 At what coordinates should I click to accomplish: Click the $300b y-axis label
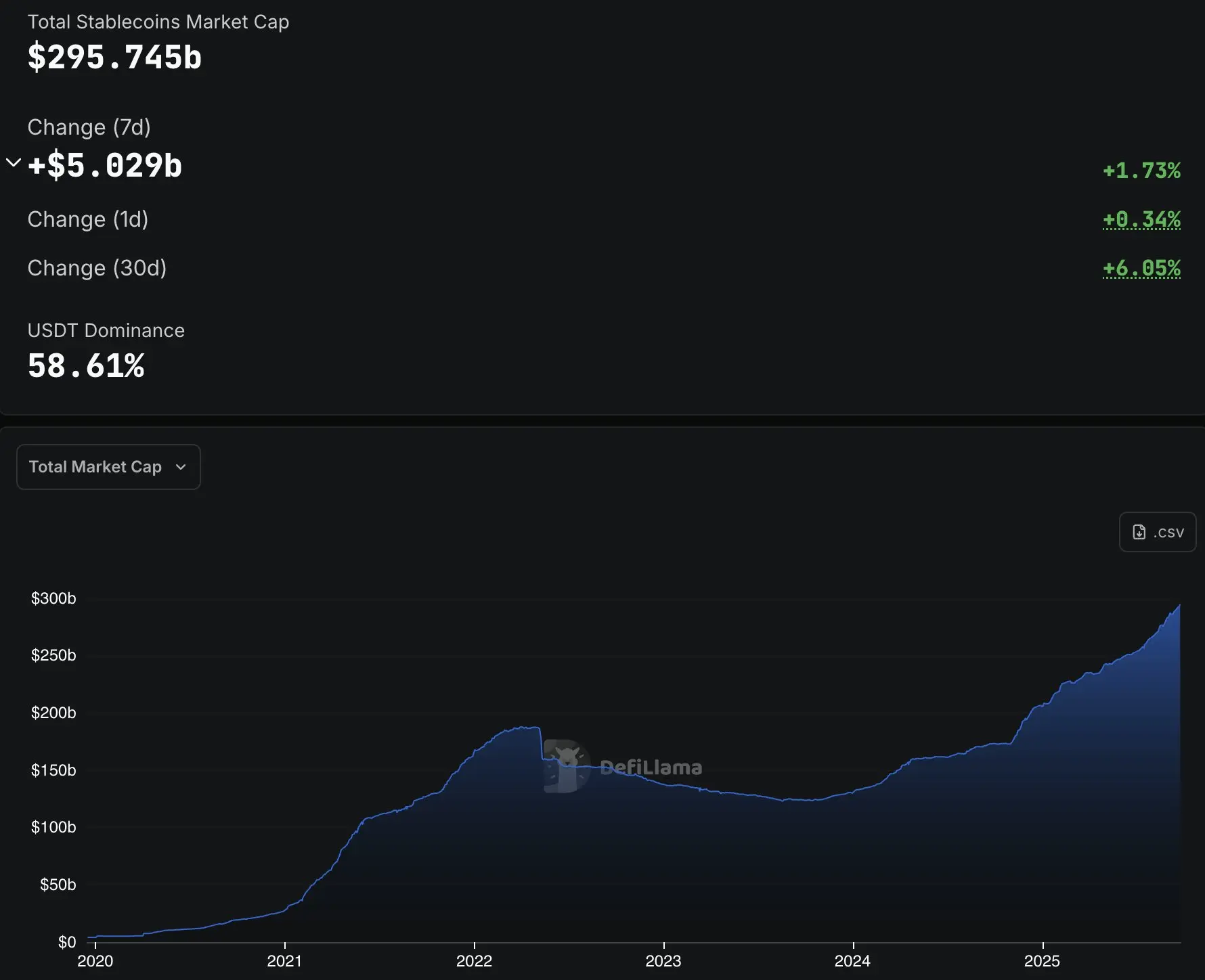[53, 598]
